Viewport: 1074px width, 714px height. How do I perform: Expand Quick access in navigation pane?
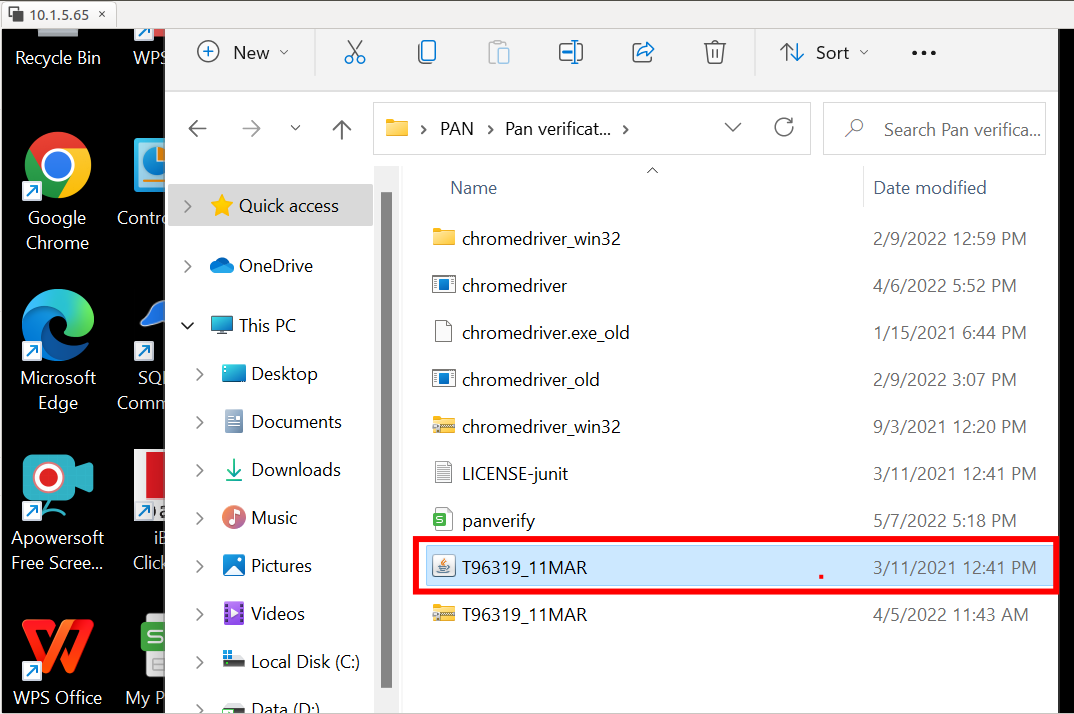tap(188, 206)
